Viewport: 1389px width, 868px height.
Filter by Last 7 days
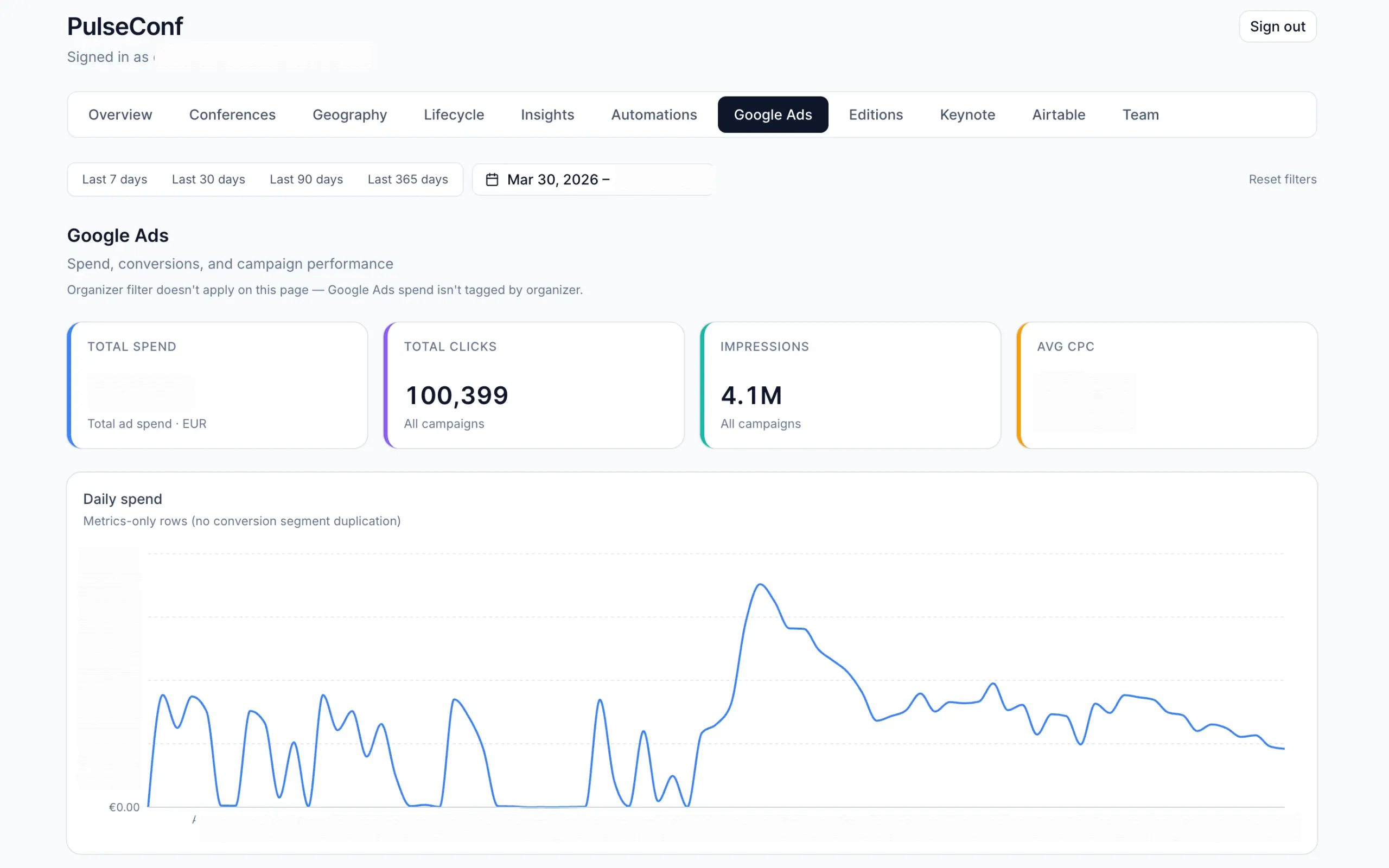pos(115,180)
